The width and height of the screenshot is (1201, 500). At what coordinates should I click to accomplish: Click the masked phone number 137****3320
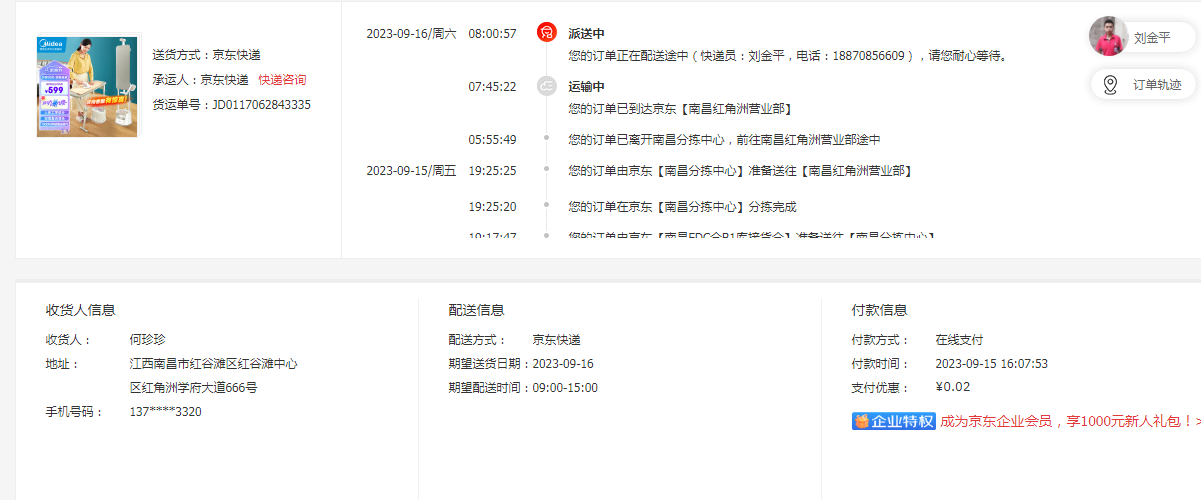pos(165,411)
